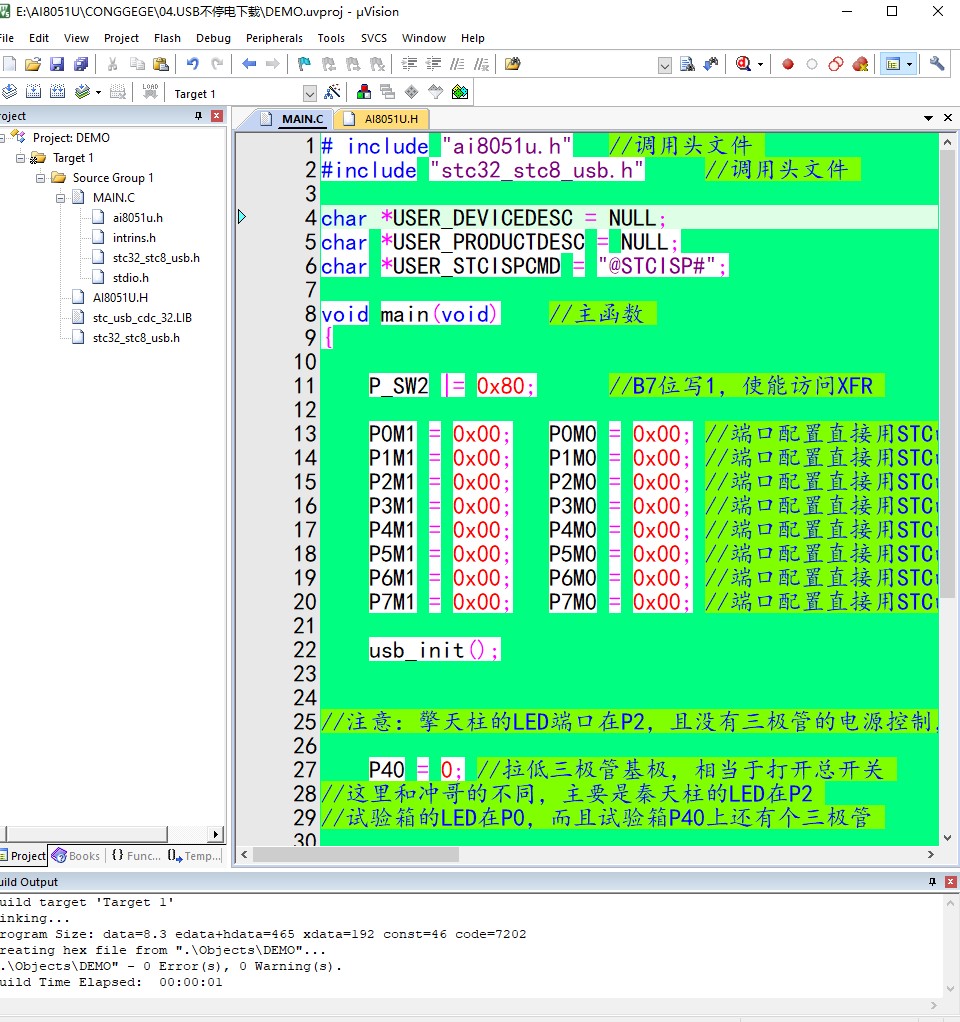Collapse the Target 1 tree node
Screen dimensions: 960x1022
[20, 158]
